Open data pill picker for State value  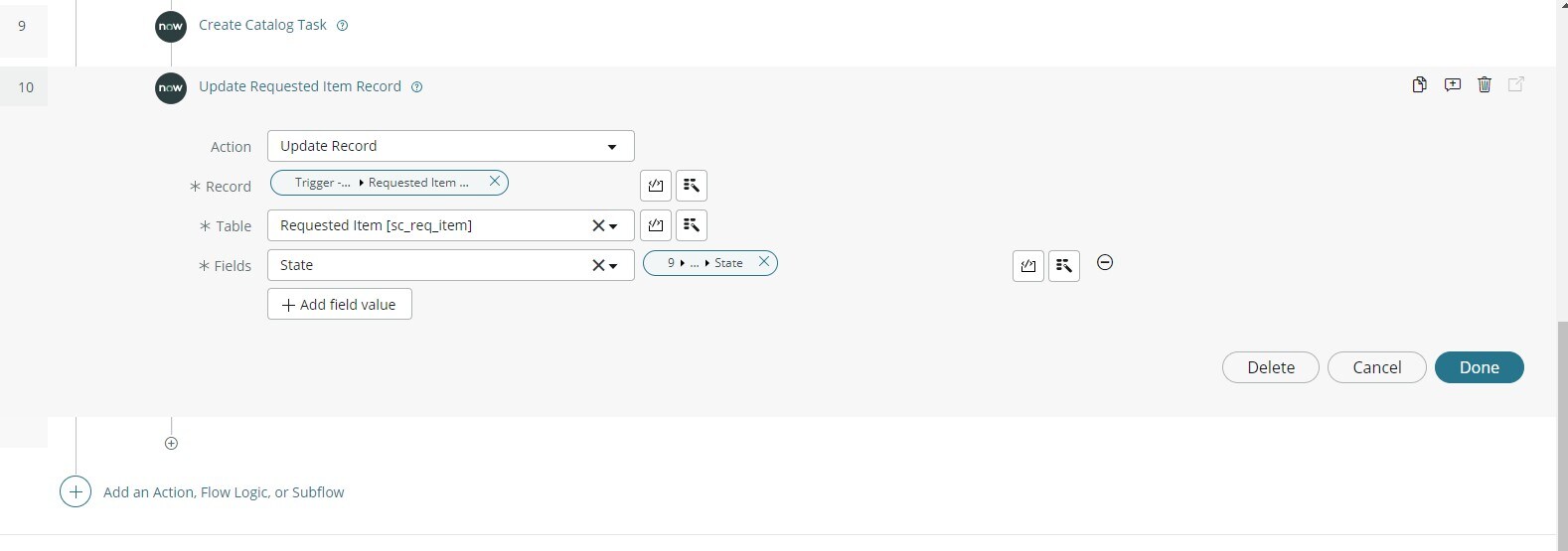point(1064,265)
